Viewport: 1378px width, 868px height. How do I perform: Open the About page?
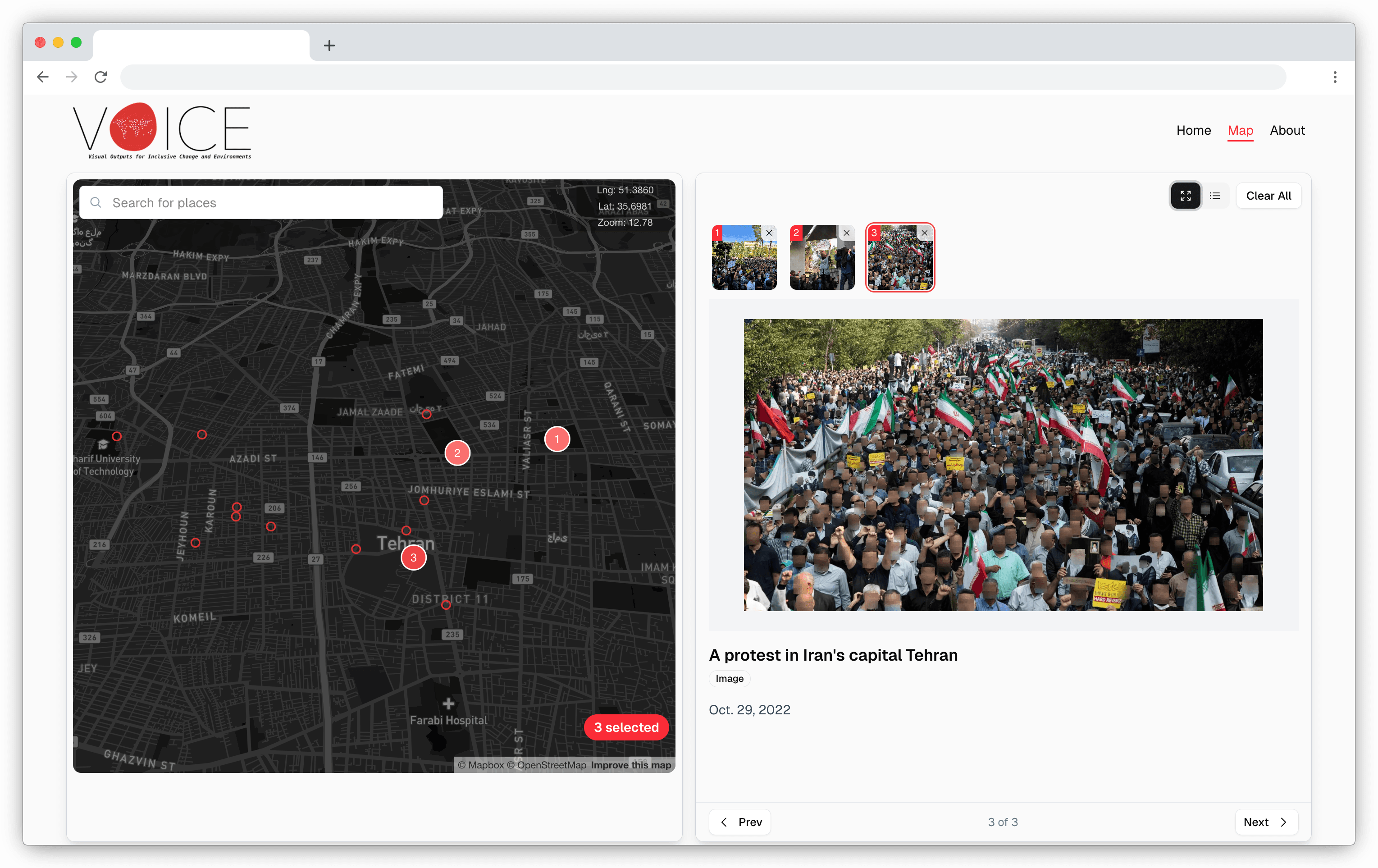pos(1287,130)
